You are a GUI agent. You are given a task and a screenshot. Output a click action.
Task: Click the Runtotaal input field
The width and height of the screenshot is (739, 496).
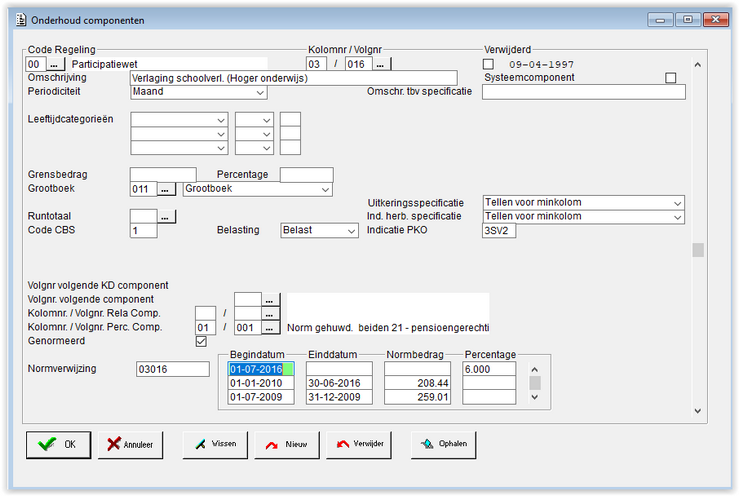click(143, 217)
